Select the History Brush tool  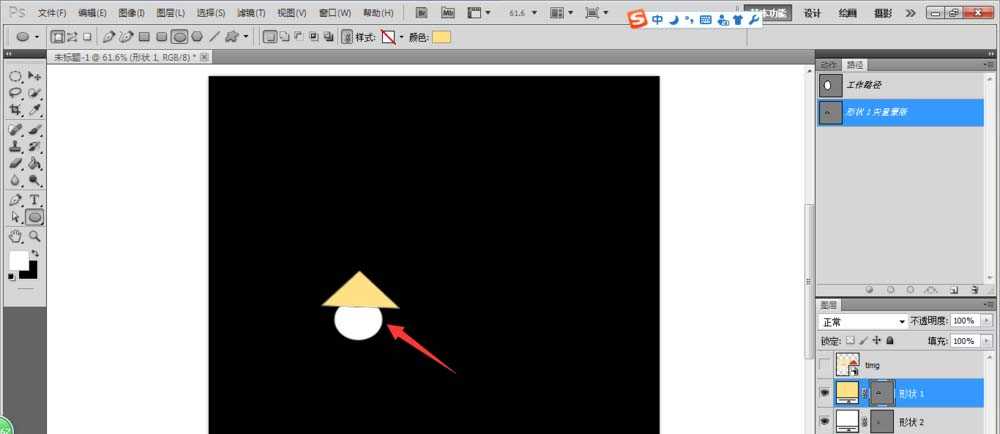click(35, 147)
